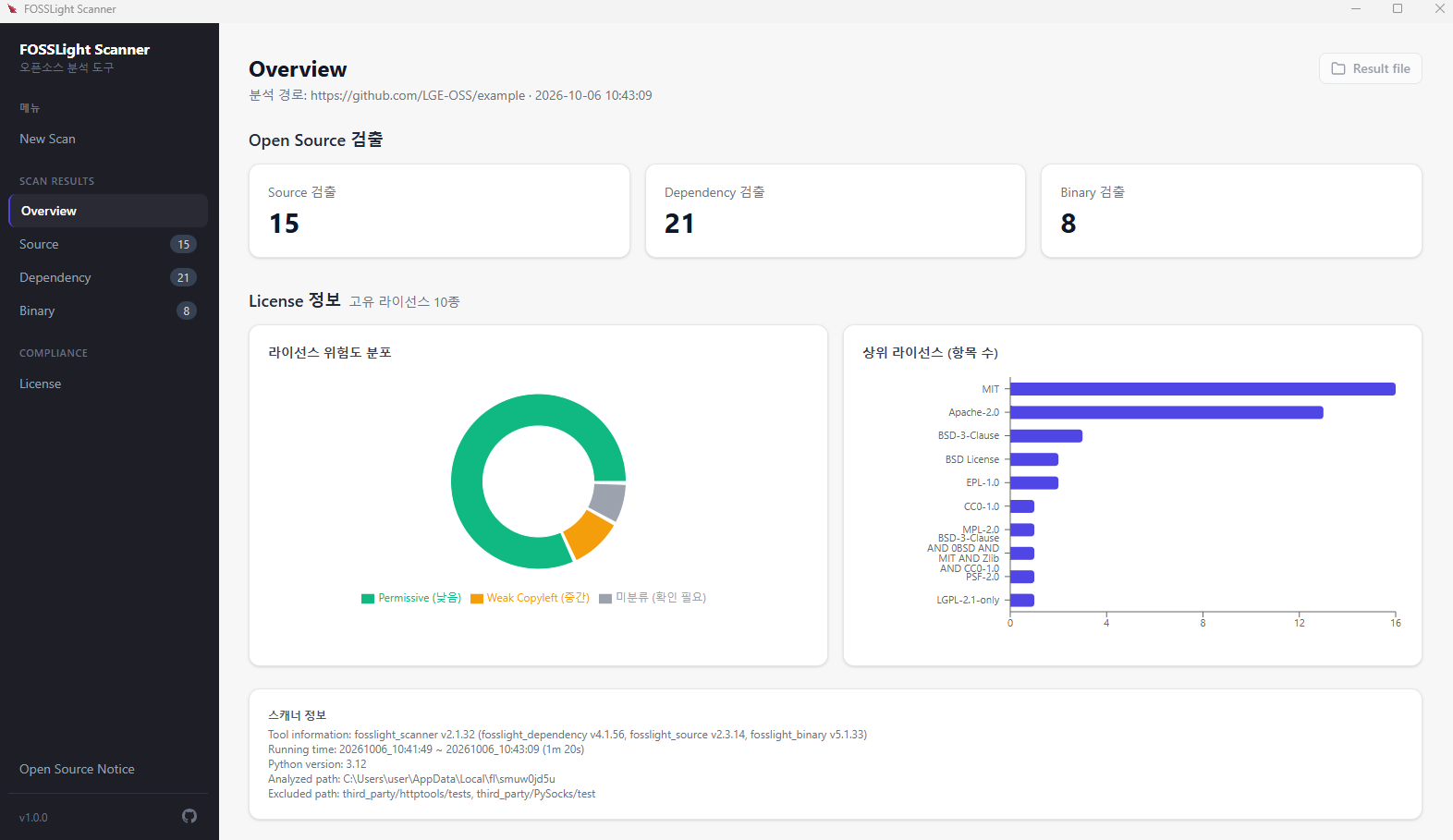Toggle the gray unclassified (미분류) legend entry

click(653, 598)
